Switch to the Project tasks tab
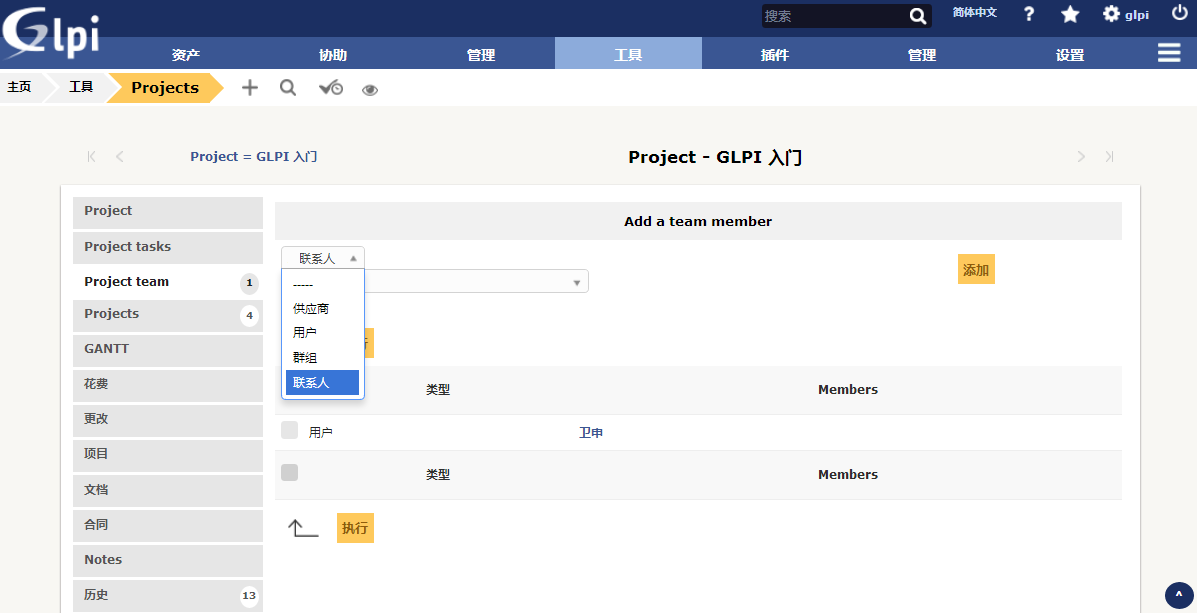 tap(168, 247)
